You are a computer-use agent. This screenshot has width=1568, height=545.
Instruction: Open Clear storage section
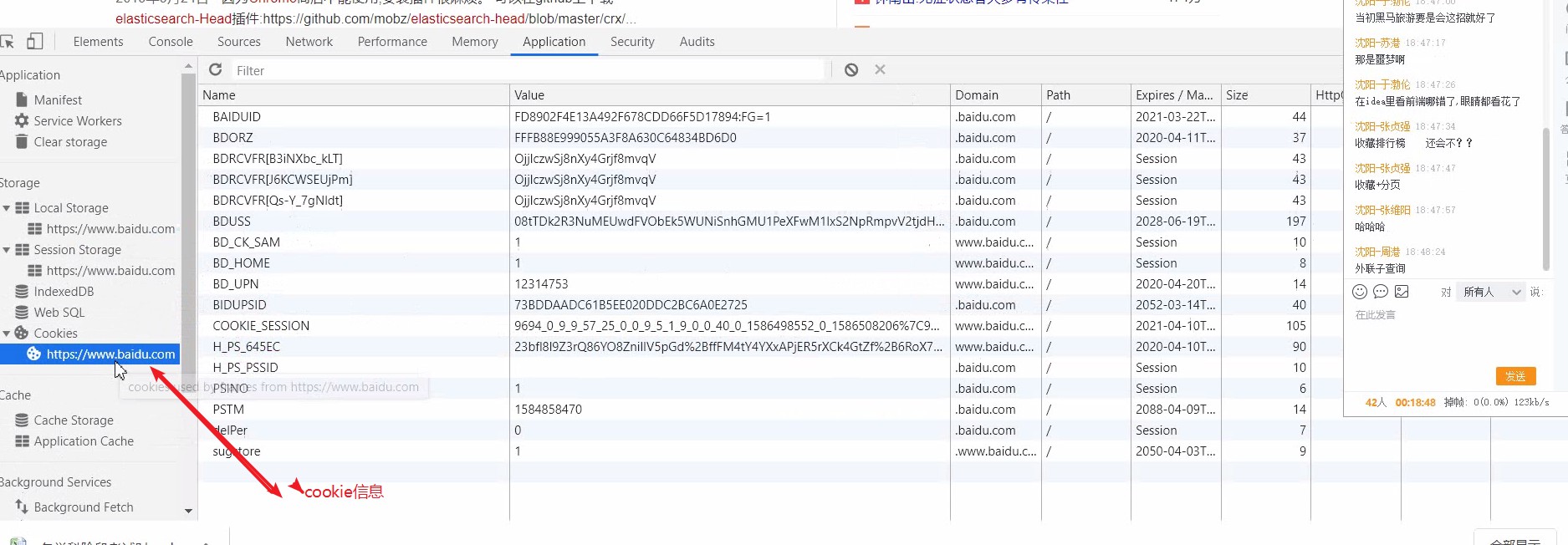pyautogui.click(x=70, y=141)
